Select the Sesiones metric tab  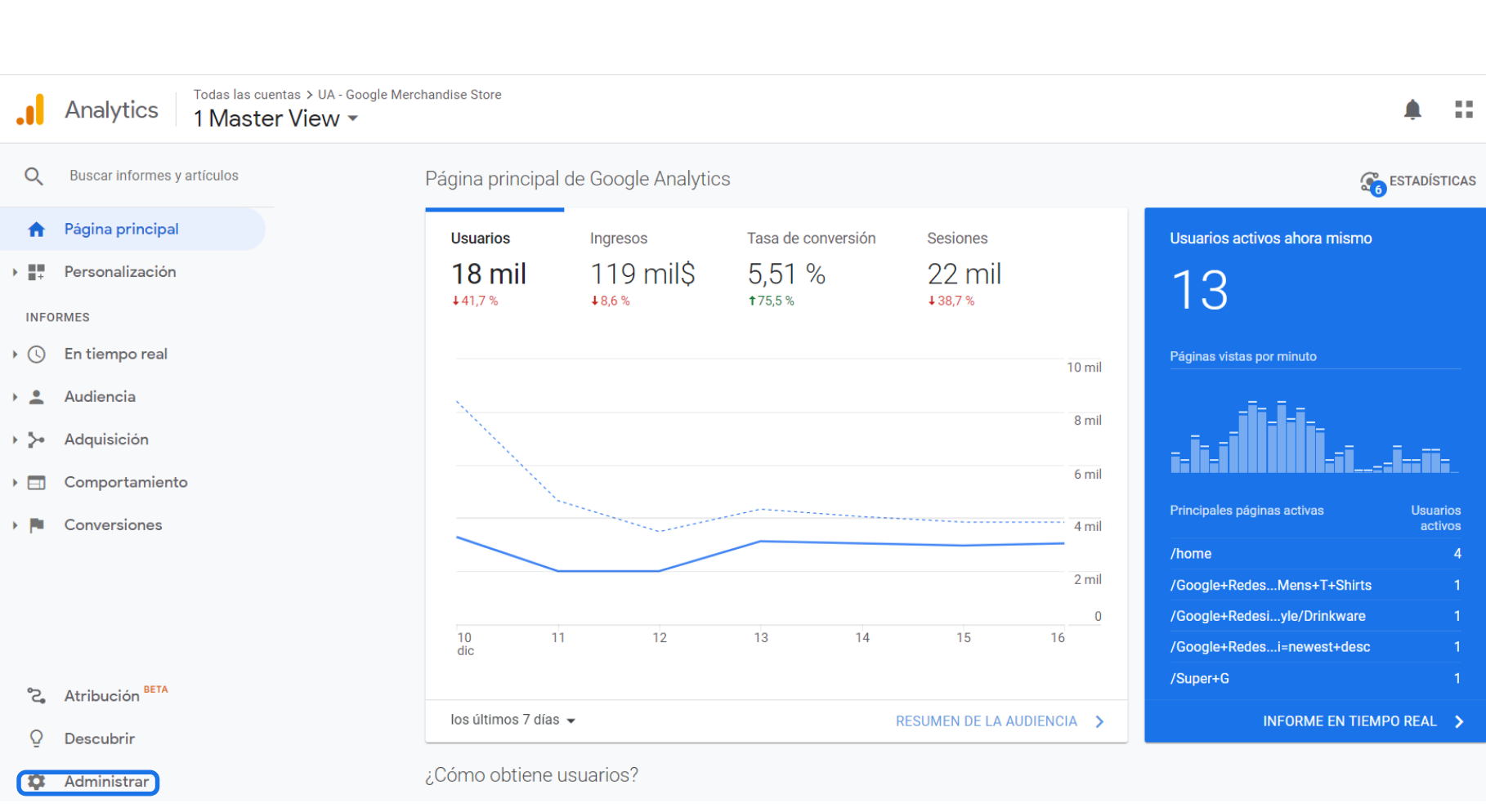(965, 270)
